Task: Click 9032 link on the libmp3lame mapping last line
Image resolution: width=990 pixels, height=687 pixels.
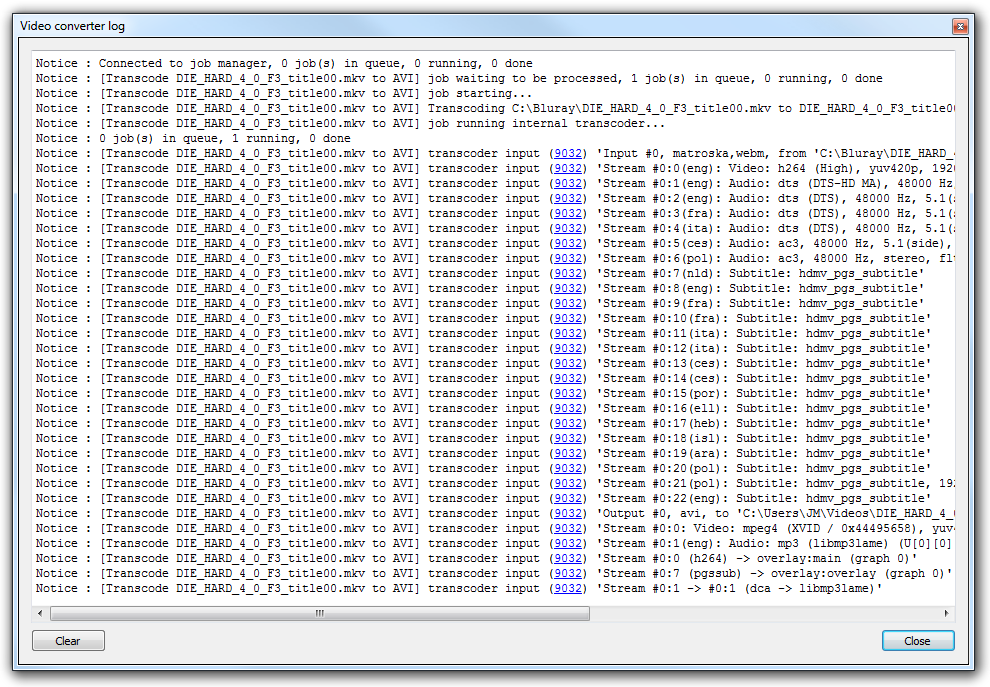Action: pyautogui.click(x=569, y=588)
